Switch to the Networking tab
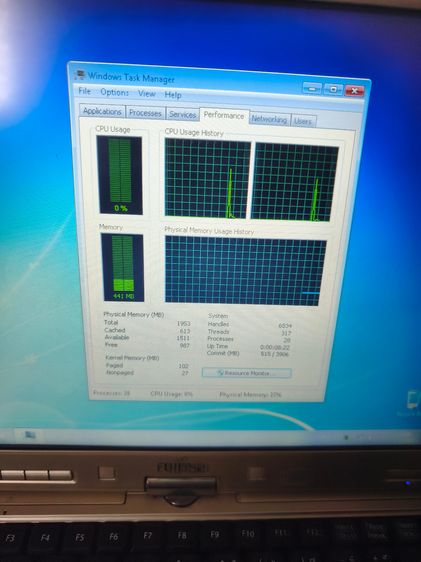The width and height of the screenshot is (421, 562). pos(269,119)
